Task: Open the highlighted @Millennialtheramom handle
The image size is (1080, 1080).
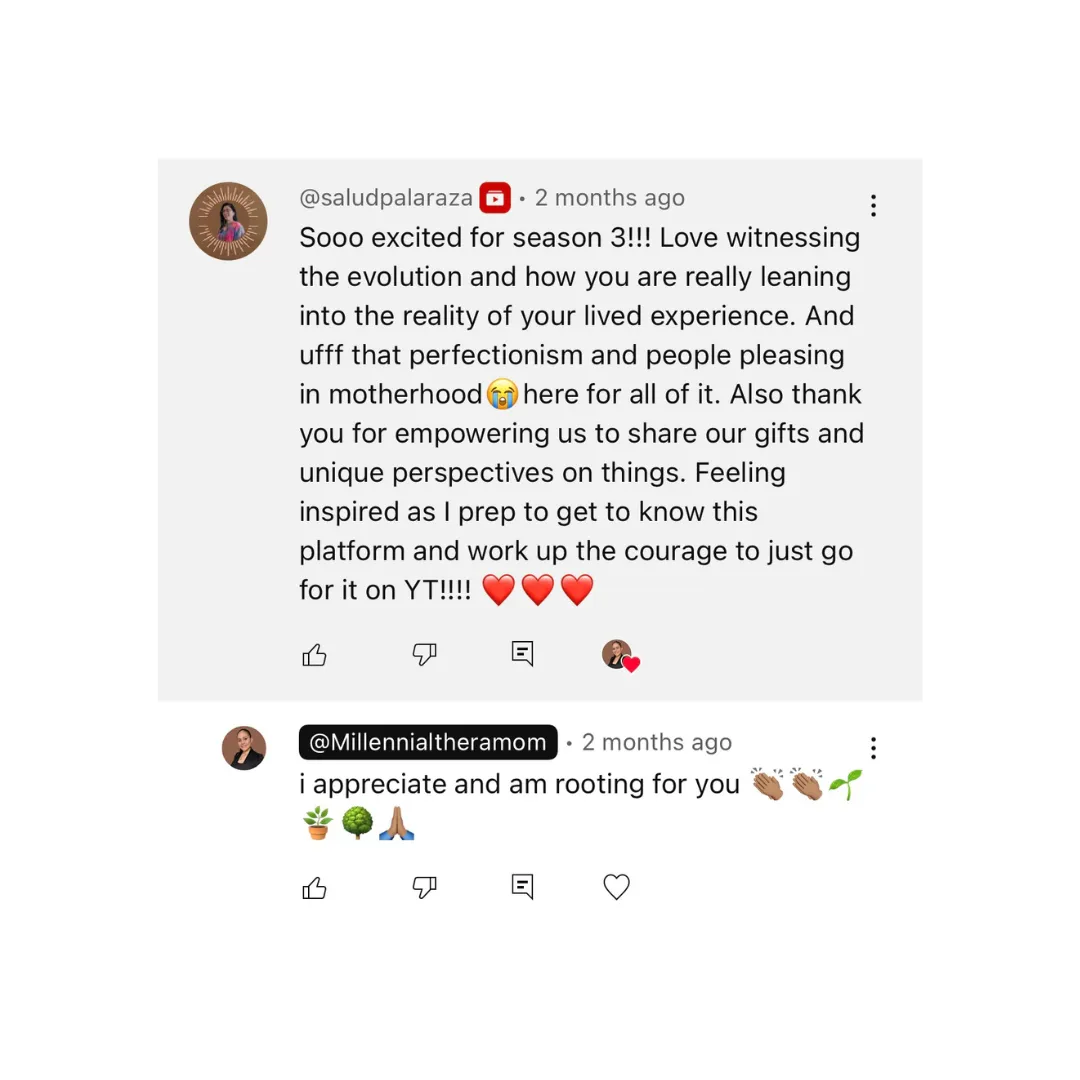Action: coord(428,742)
